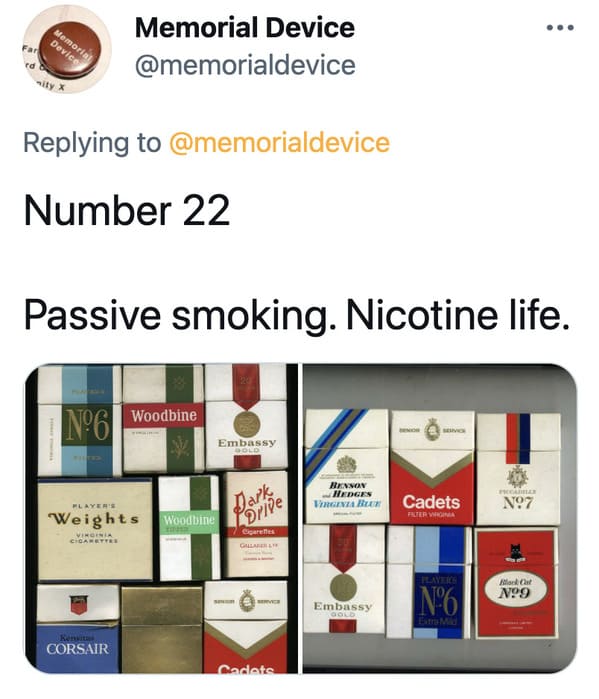Click the Memorial Device profile avatar
This screenshot has width=599, height=699.
click(67, 49)
